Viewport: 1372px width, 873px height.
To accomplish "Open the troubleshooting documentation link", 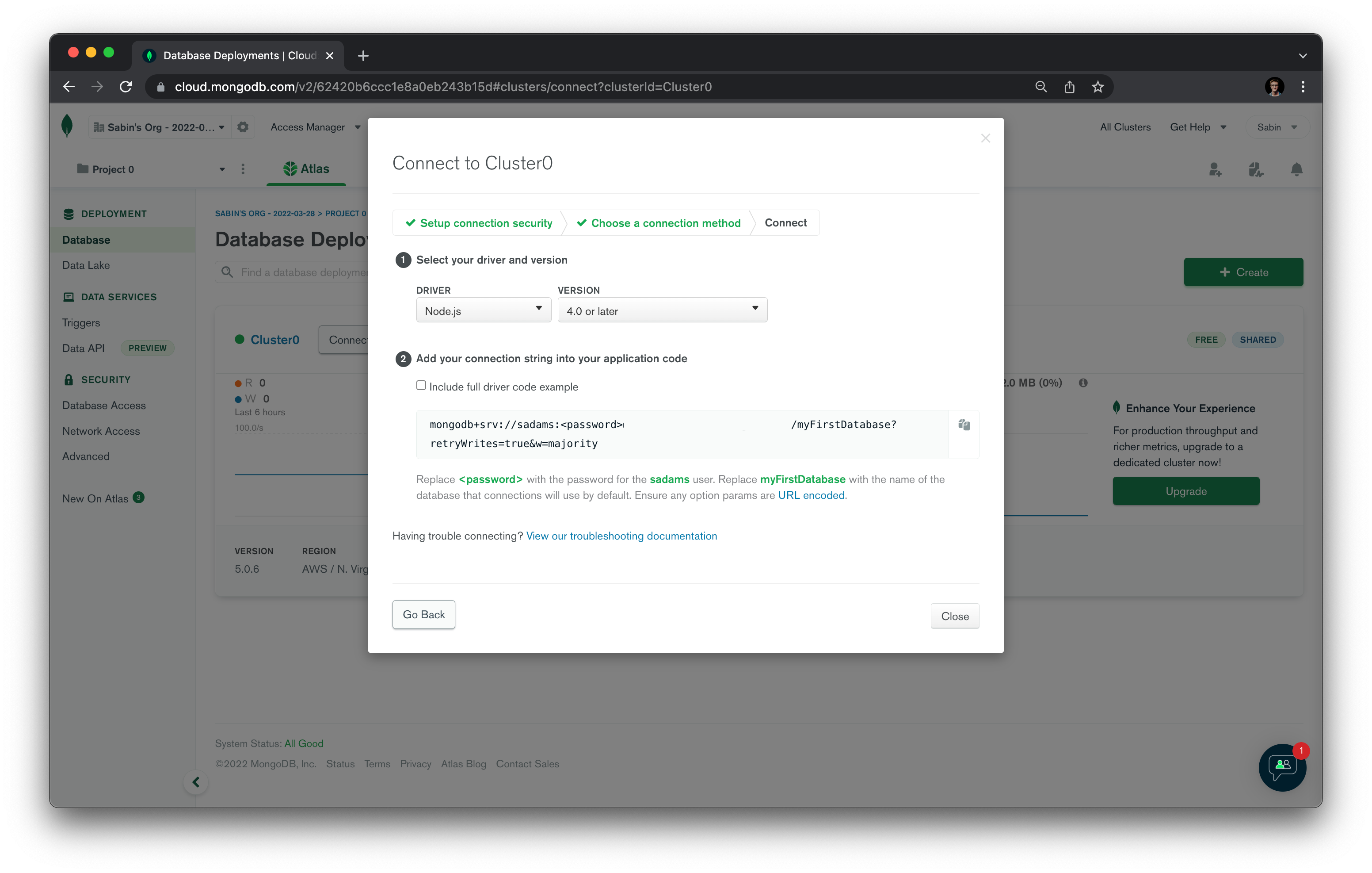I will click(621, 536).
